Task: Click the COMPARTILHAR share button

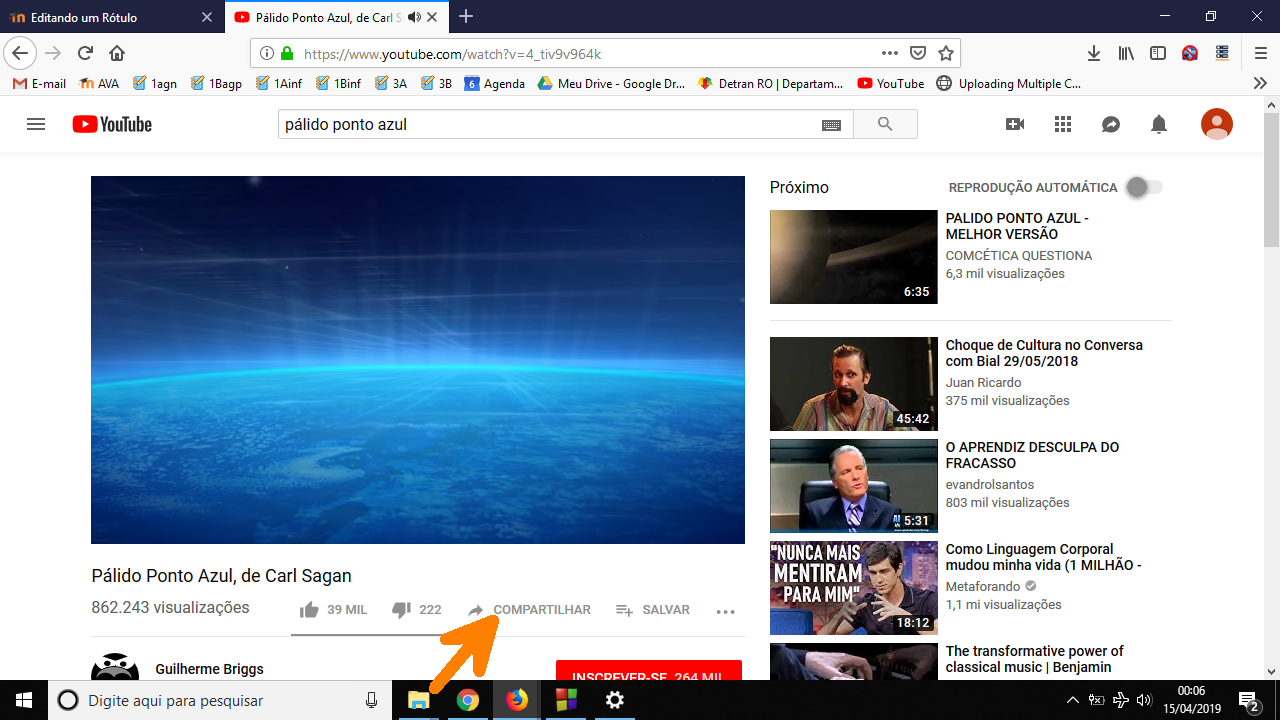Action: pyautogui.click(x=530, y=610)
